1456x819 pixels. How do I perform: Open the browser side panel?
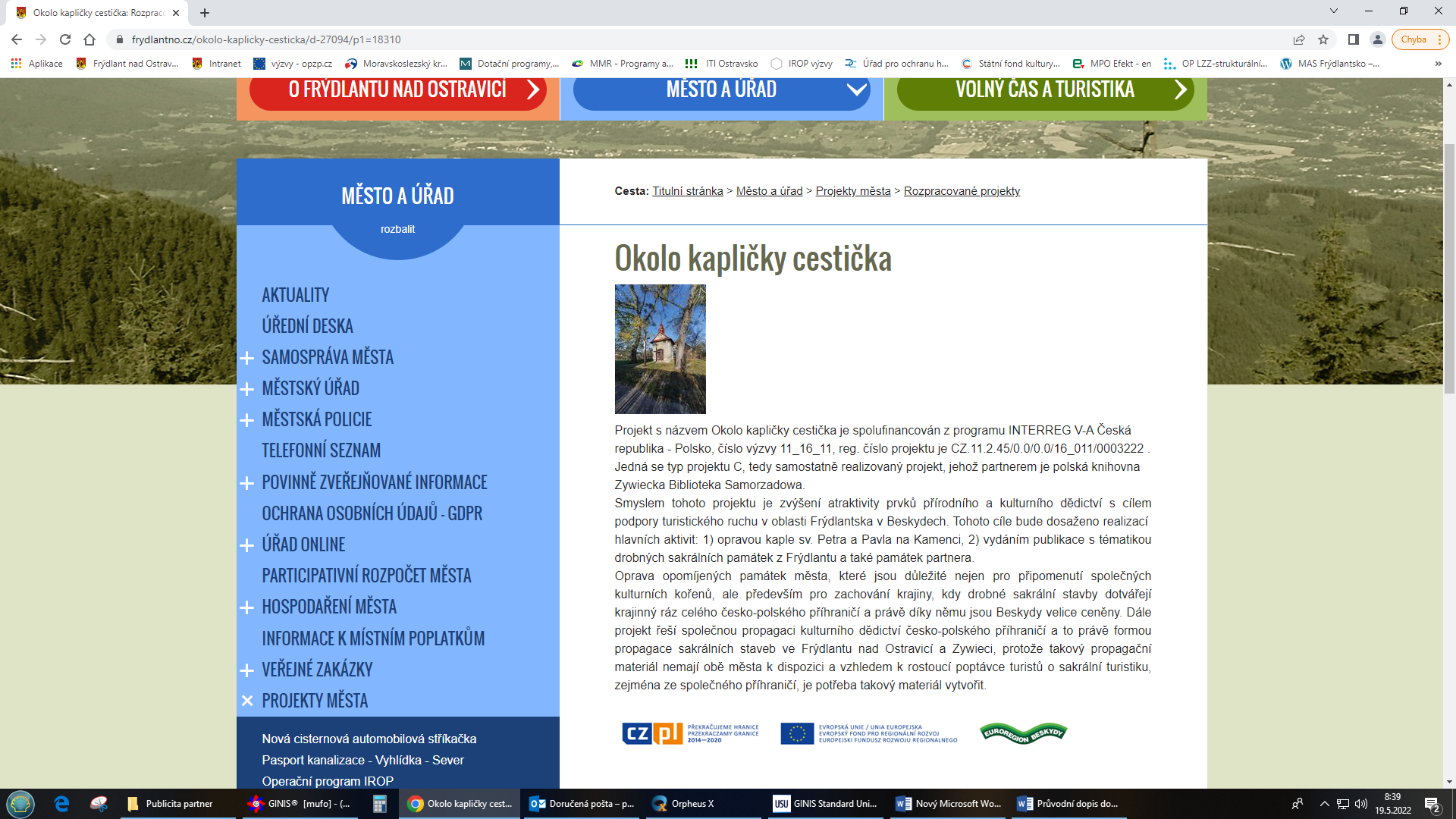click(1353, 39)
